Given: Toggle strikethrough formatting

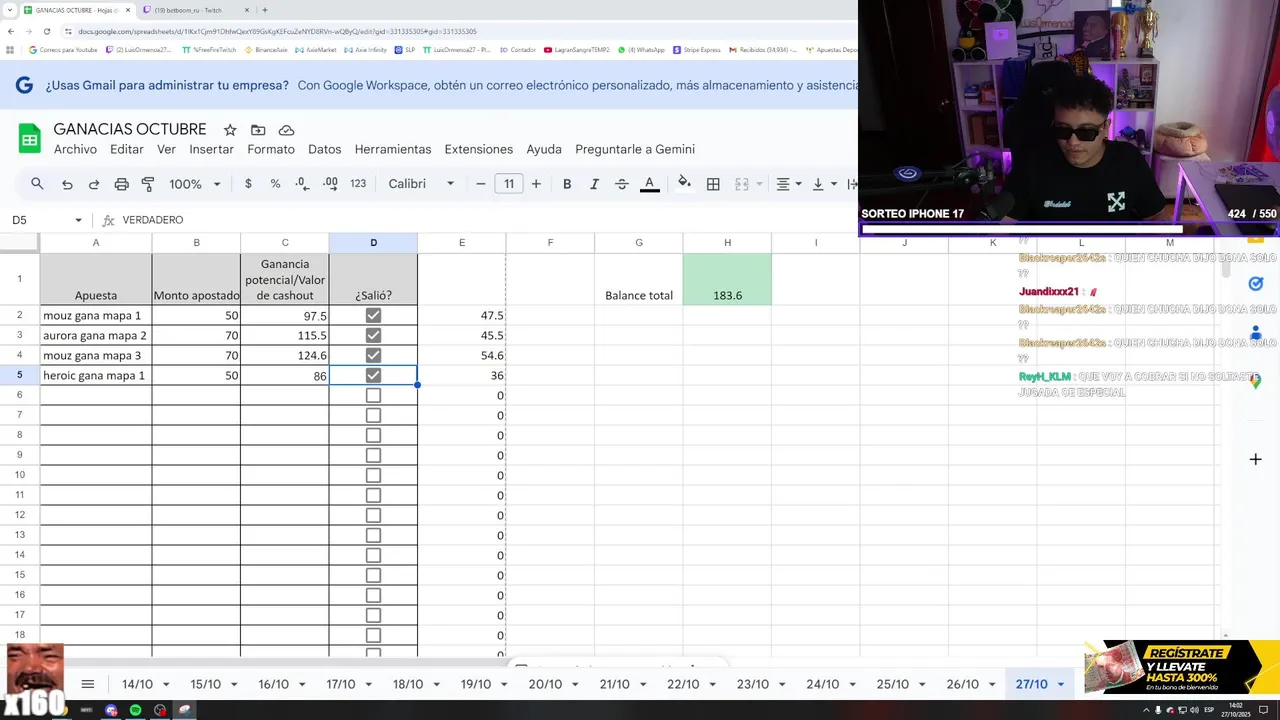Looking at the screenshot, I should (621, 184).
